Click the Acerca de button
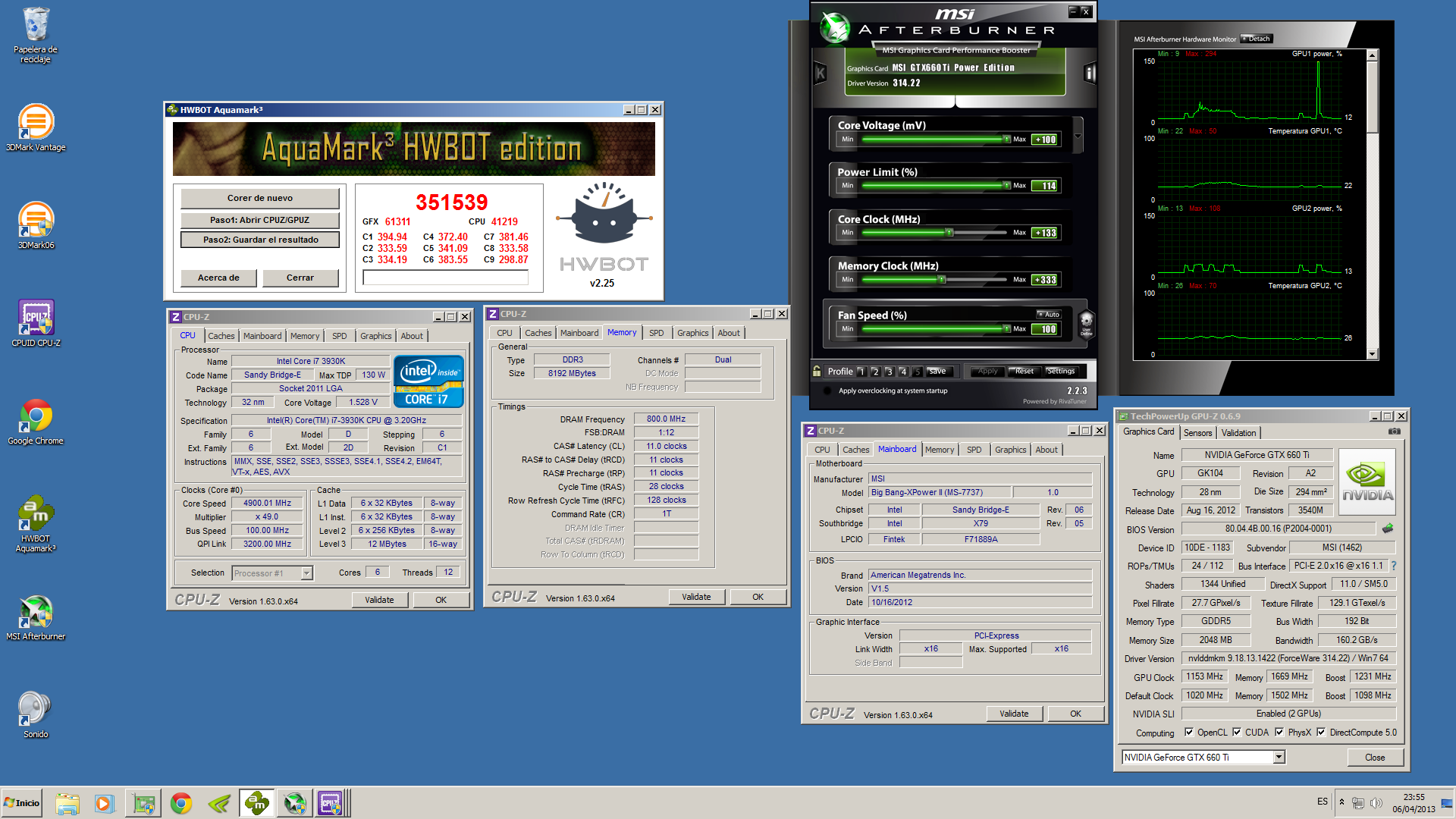Viewport: 1456px width, 819px height. pyautogui.click(x=218, y=278)
